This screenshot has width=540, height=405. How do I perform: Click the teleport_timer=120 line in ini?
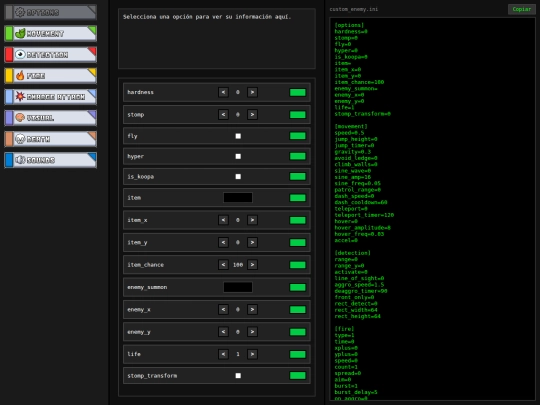(364, 215)
